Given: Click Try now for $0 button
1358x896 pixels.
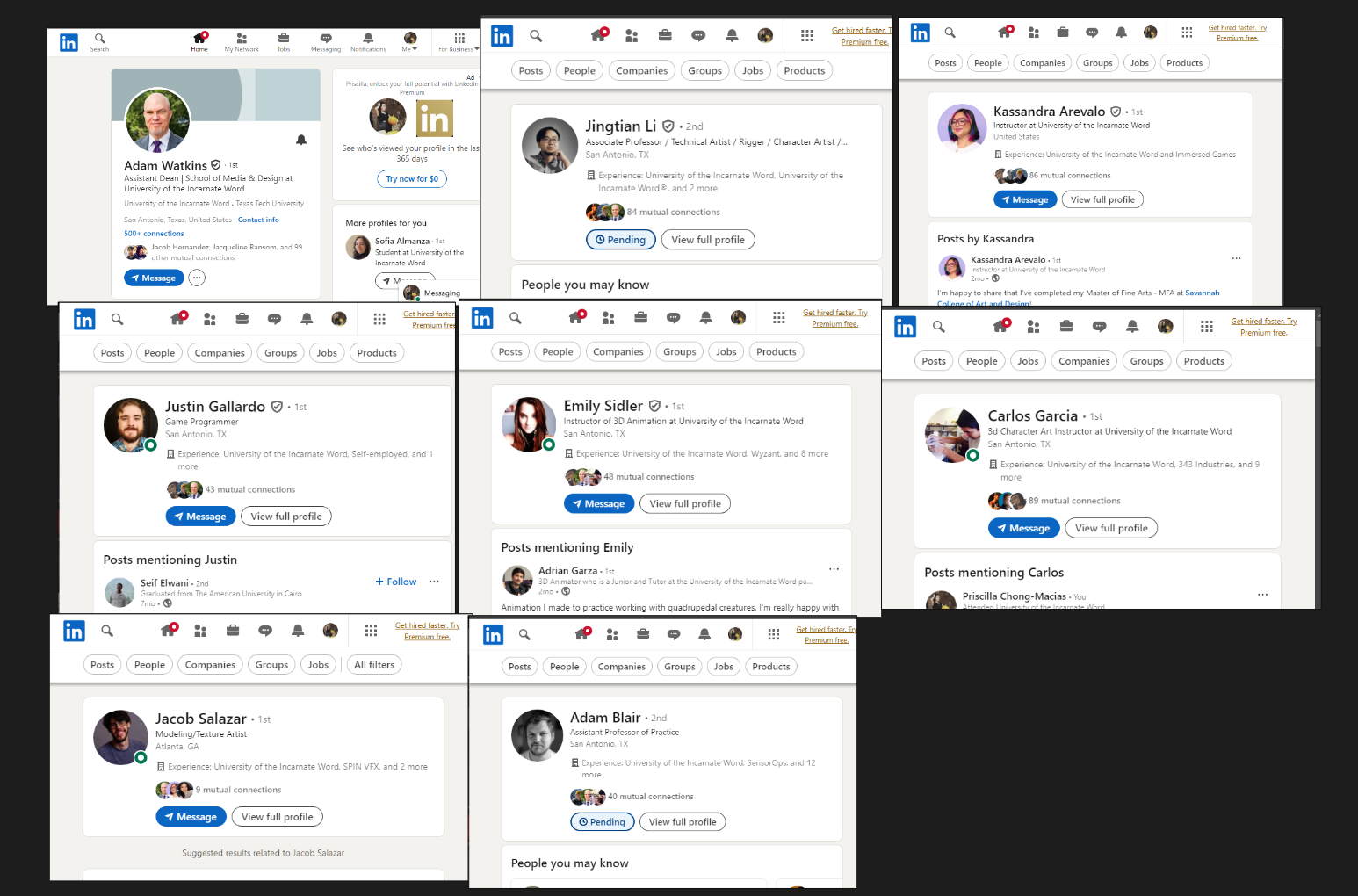Looking at the screenshot, I should coord(412,178).
